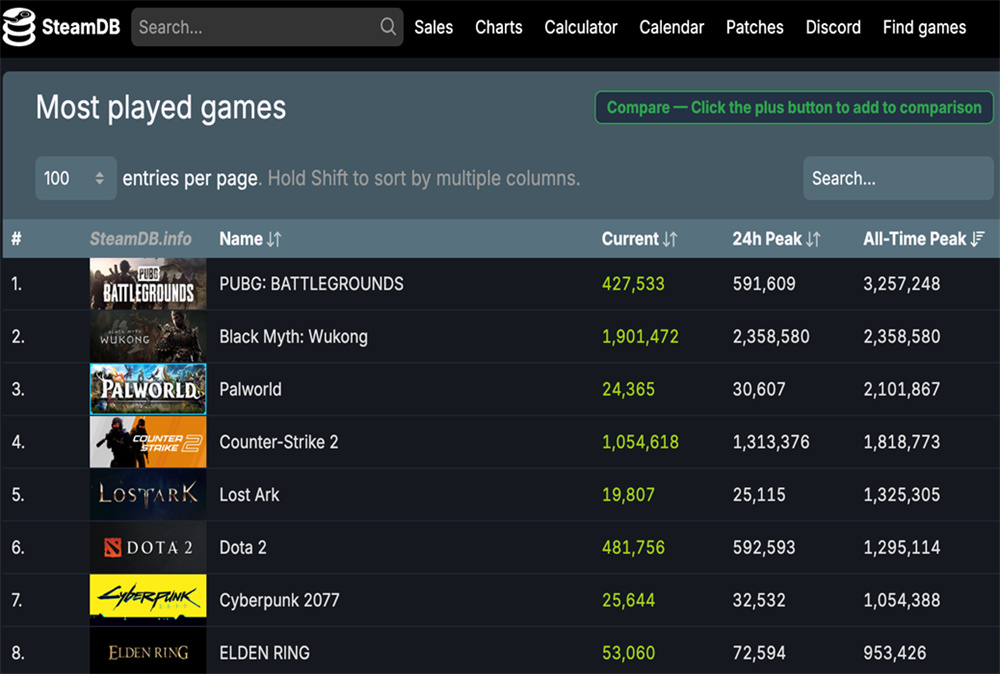This screenshot has height=674, width=1000.
Task: Open the Palworld name link
Action: tap(250, 389)
